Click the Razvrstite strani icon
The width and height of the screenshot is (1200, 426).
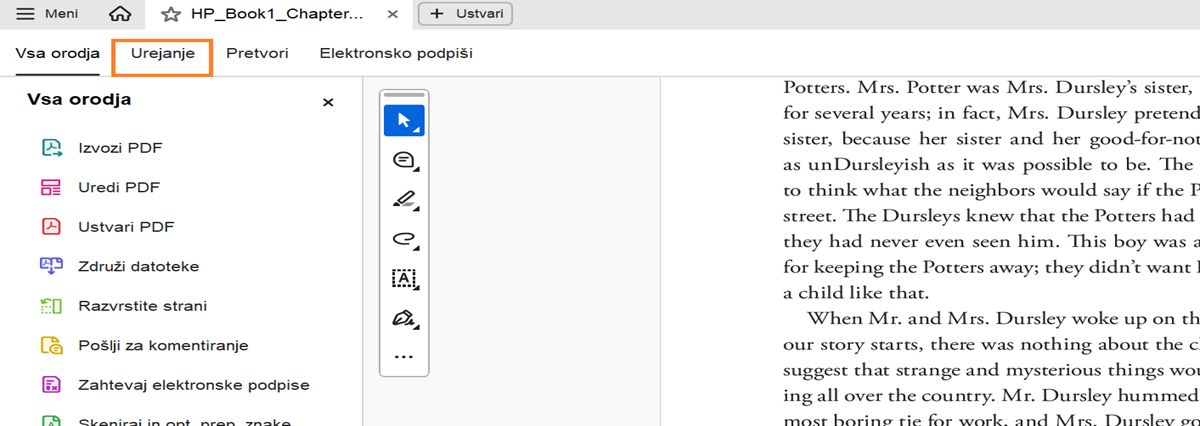click(x=52, y=306)
